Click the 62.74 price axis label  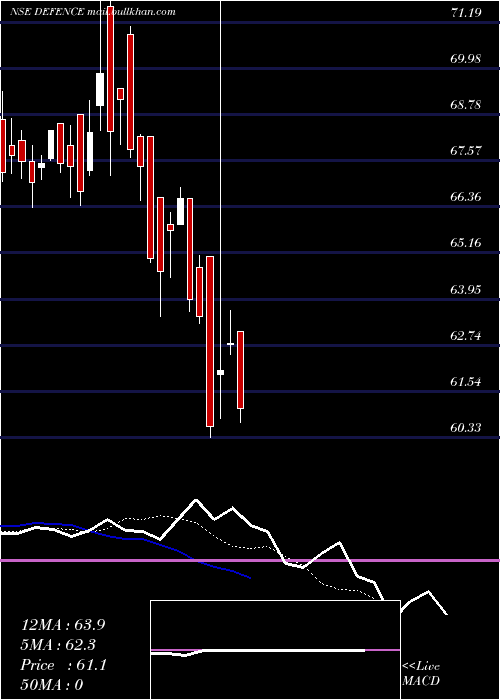point(466,336)
